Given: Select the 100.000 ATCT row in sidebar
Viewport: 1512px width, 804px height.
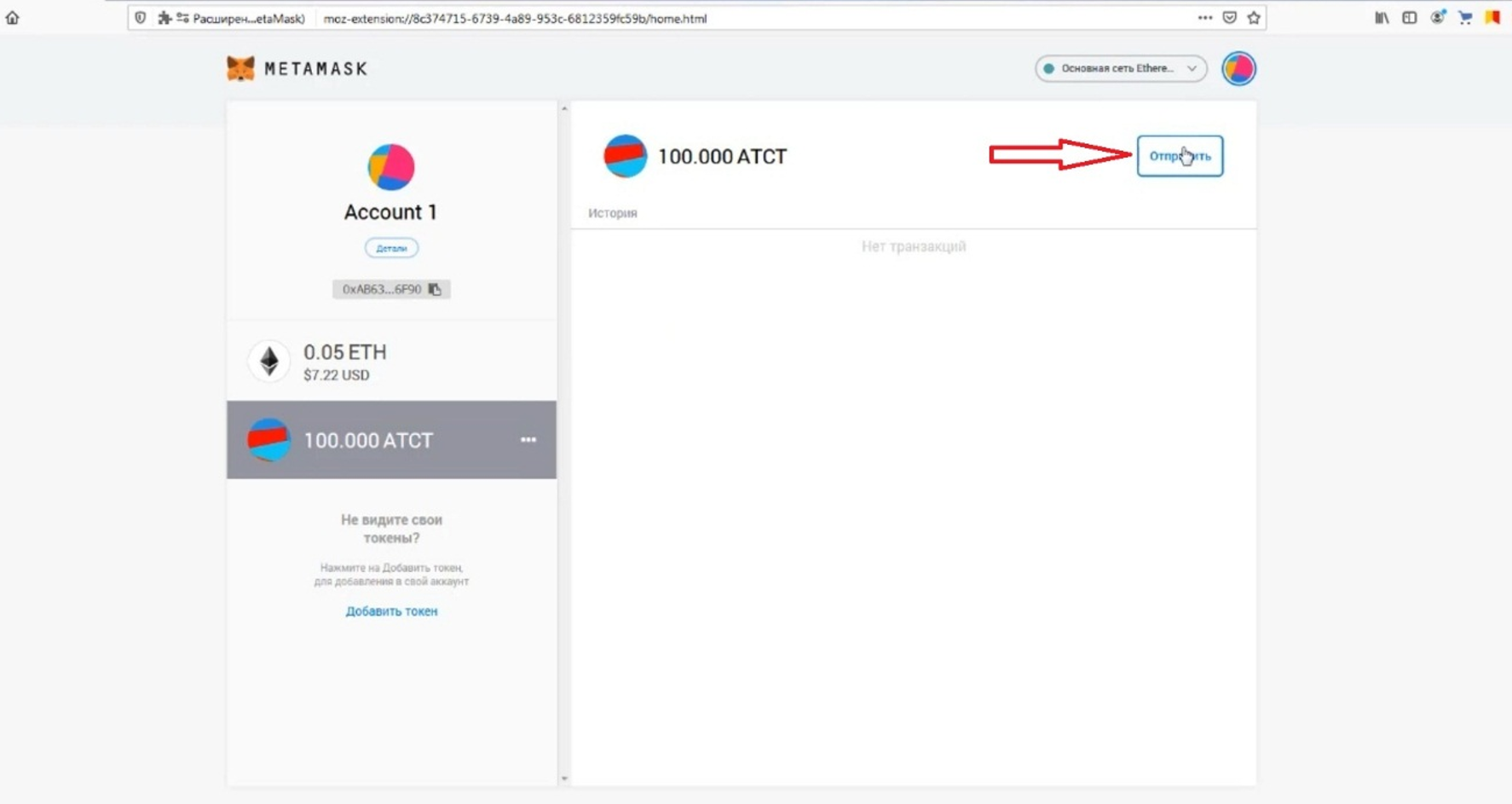Looking at the screenshot, I should point(391,440).
